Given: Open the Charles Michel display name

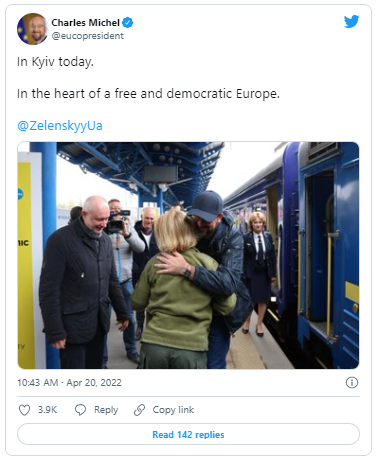Looking at the screenshot, I should pyautogui.click(x=85, y=23).
